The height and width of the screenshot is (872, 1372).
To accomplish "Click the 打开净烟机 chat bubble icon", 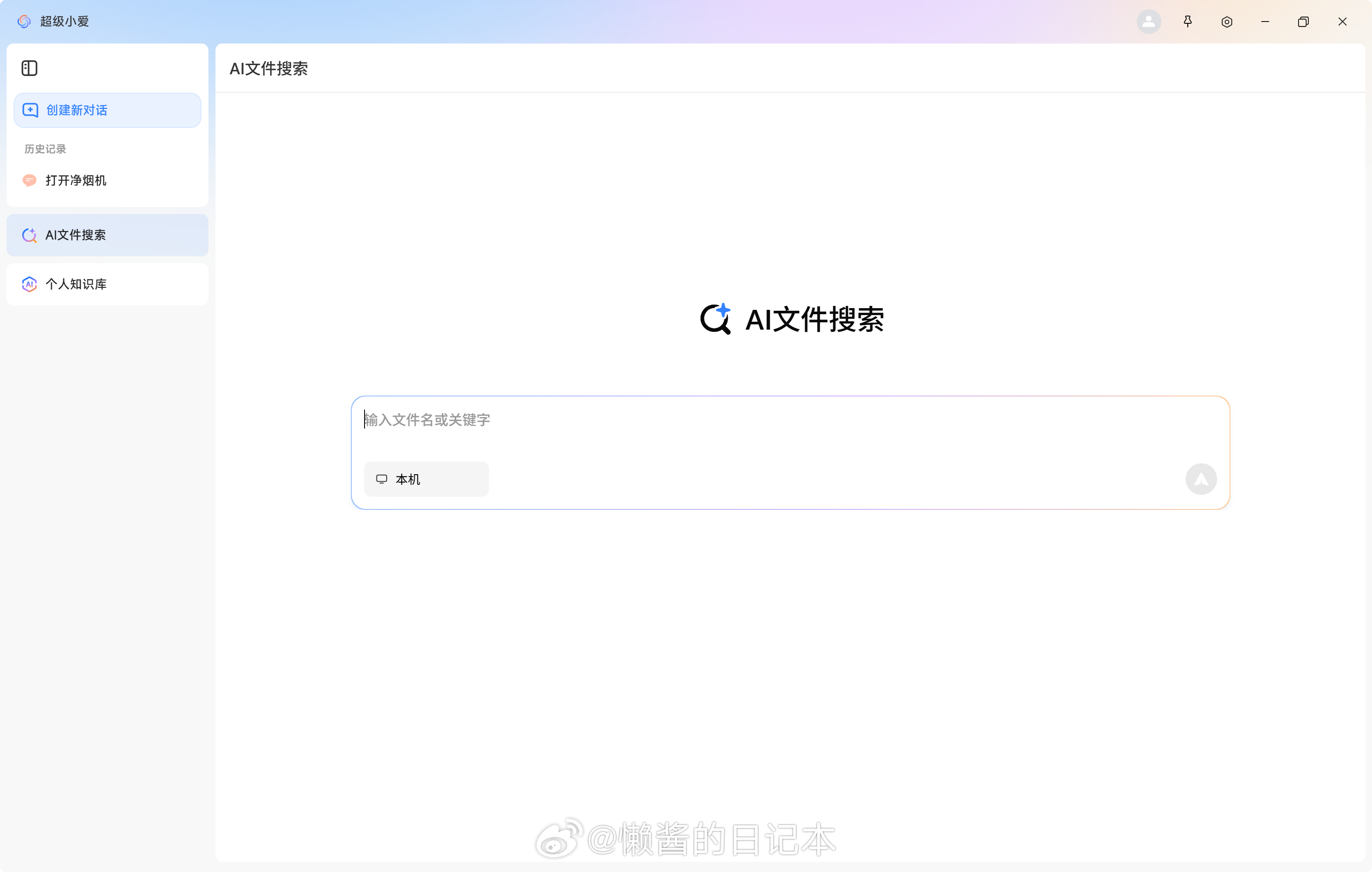I will [29, 181].
